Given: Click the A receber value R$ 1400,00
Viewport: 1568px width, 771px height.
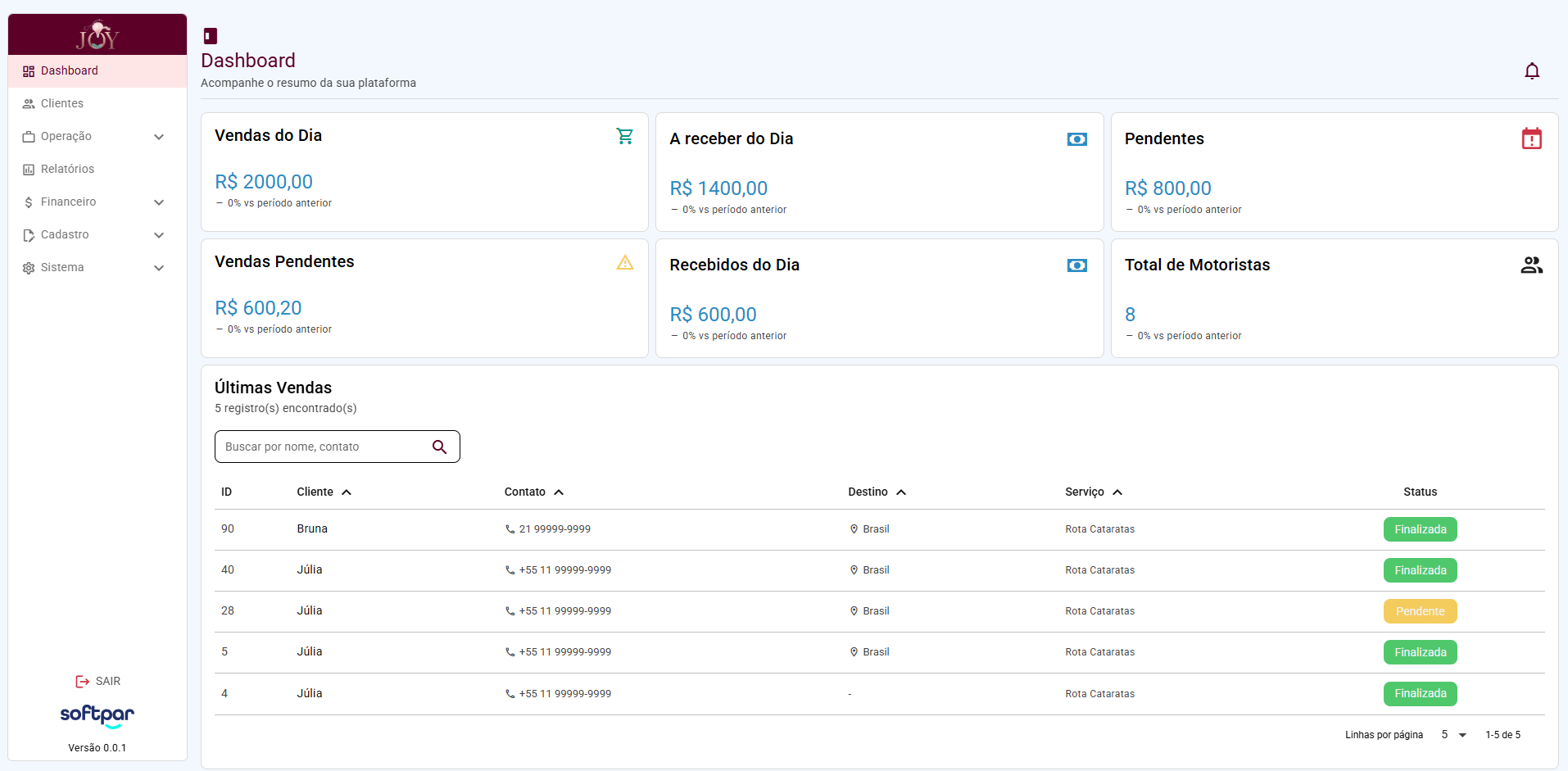Looking at the screenshot, I should click(x=718, y=188).
